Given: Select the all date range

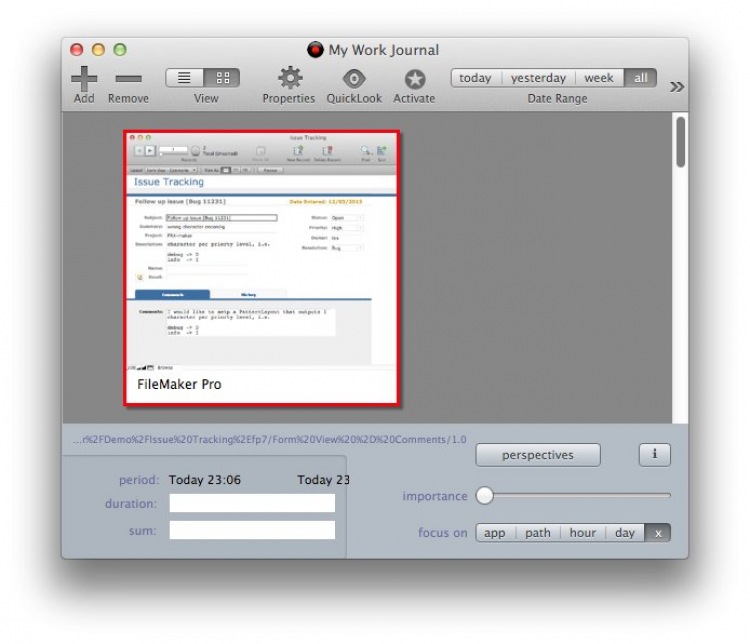Looking at the screenshot, I should pos(640,78).
